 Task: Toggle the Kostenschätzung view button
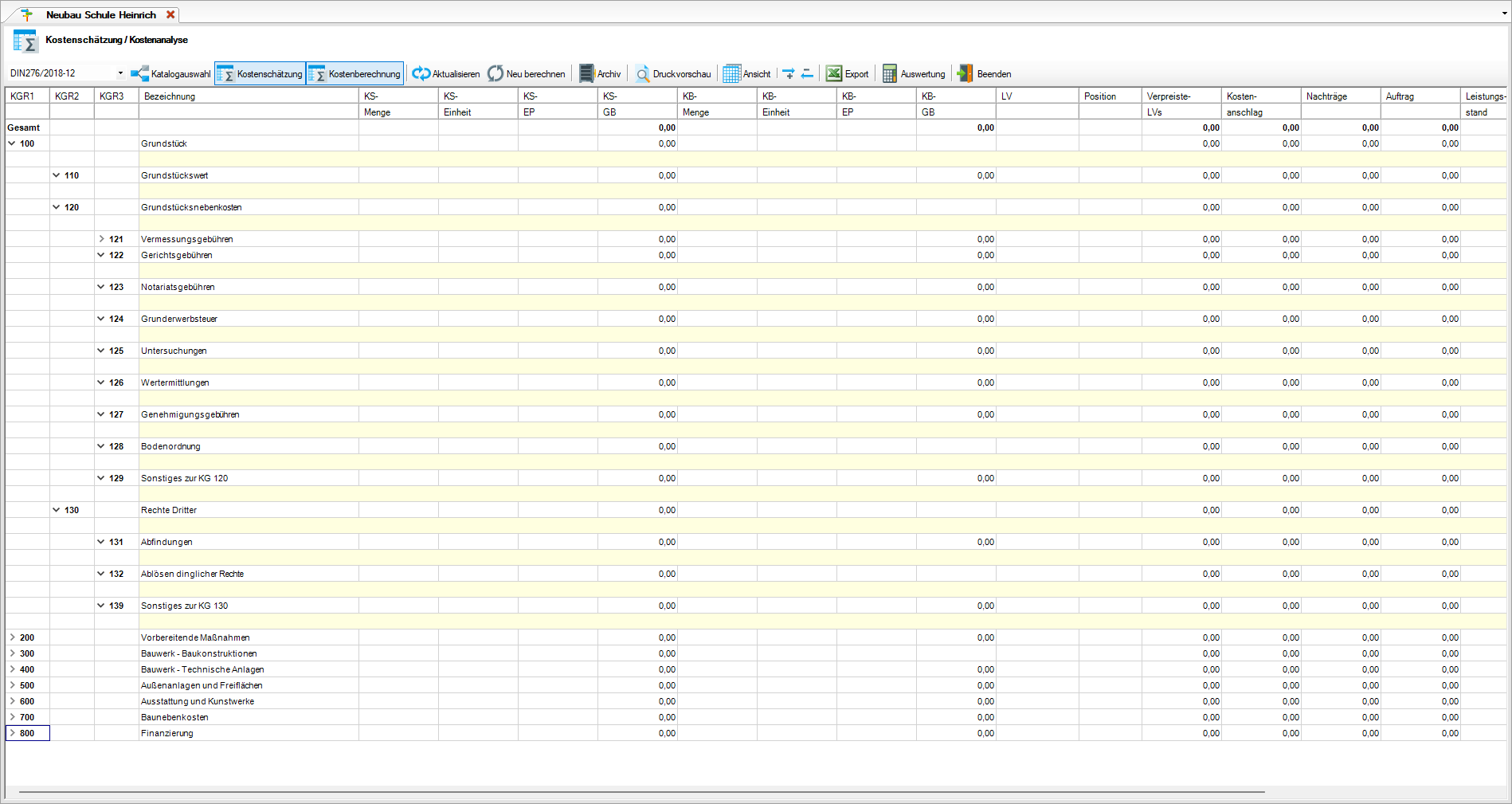click(x=260, y=74)
